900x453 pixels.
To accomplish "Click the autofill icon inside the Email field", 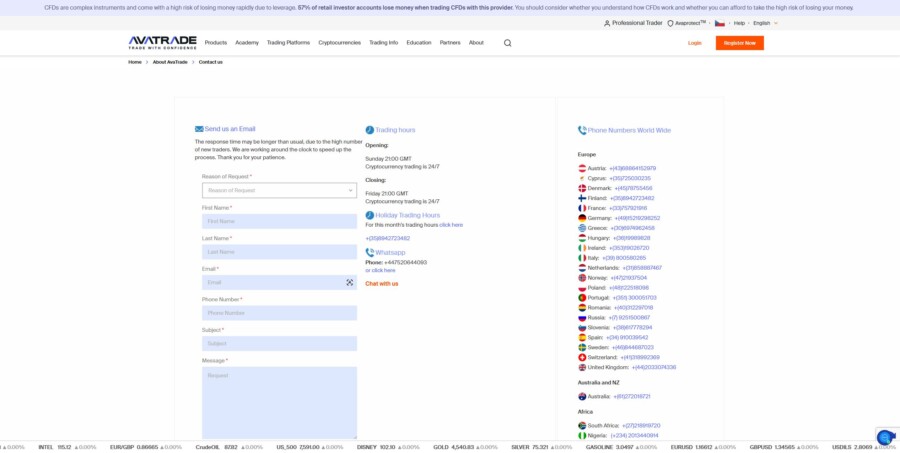I will pyautogui.click(x=350, y=282).
